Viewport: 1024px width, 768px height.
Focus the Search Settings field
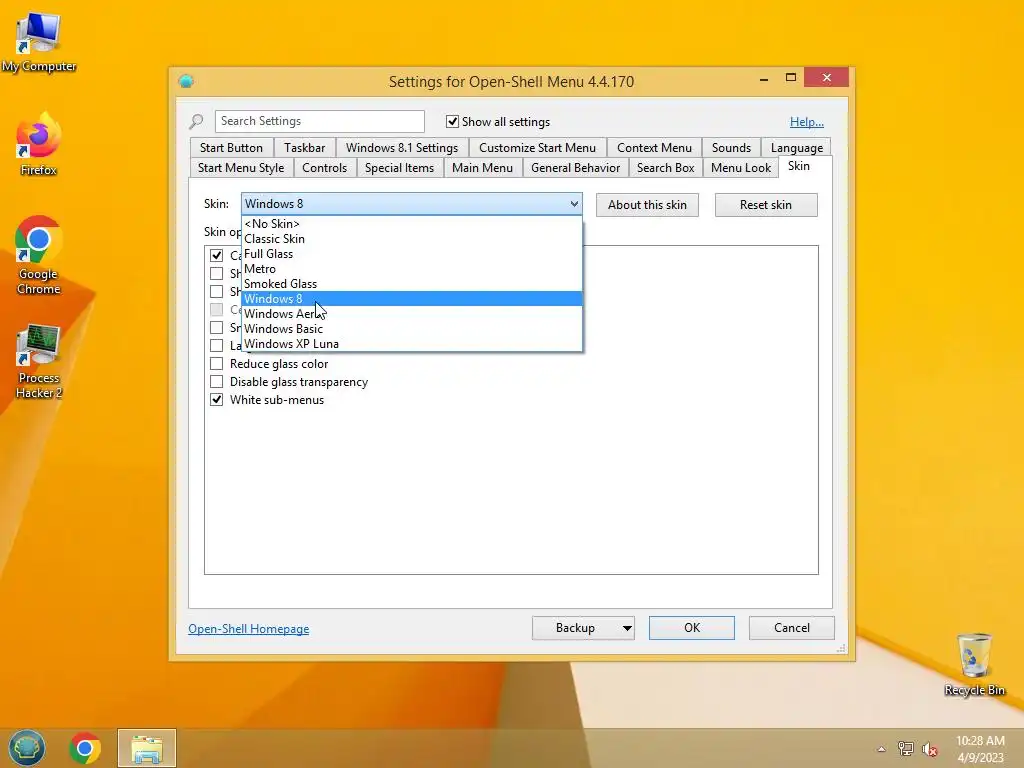319,121
